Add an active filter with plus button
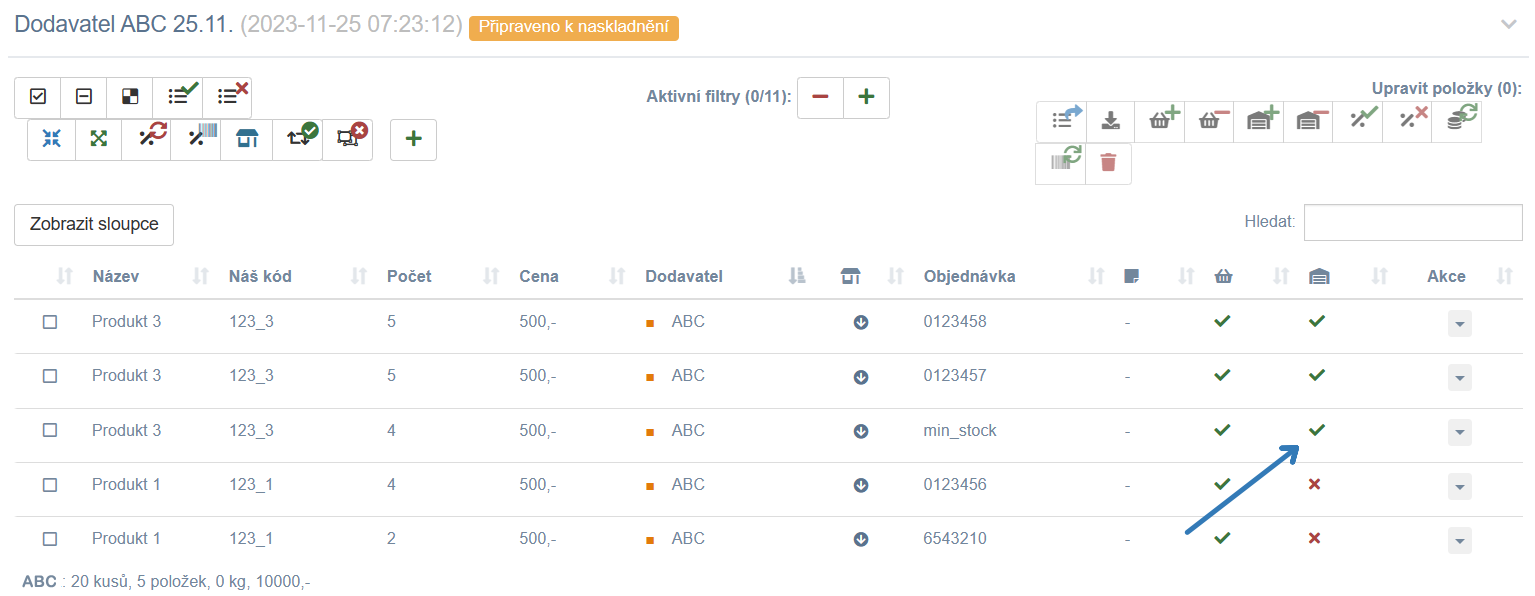 866,98
